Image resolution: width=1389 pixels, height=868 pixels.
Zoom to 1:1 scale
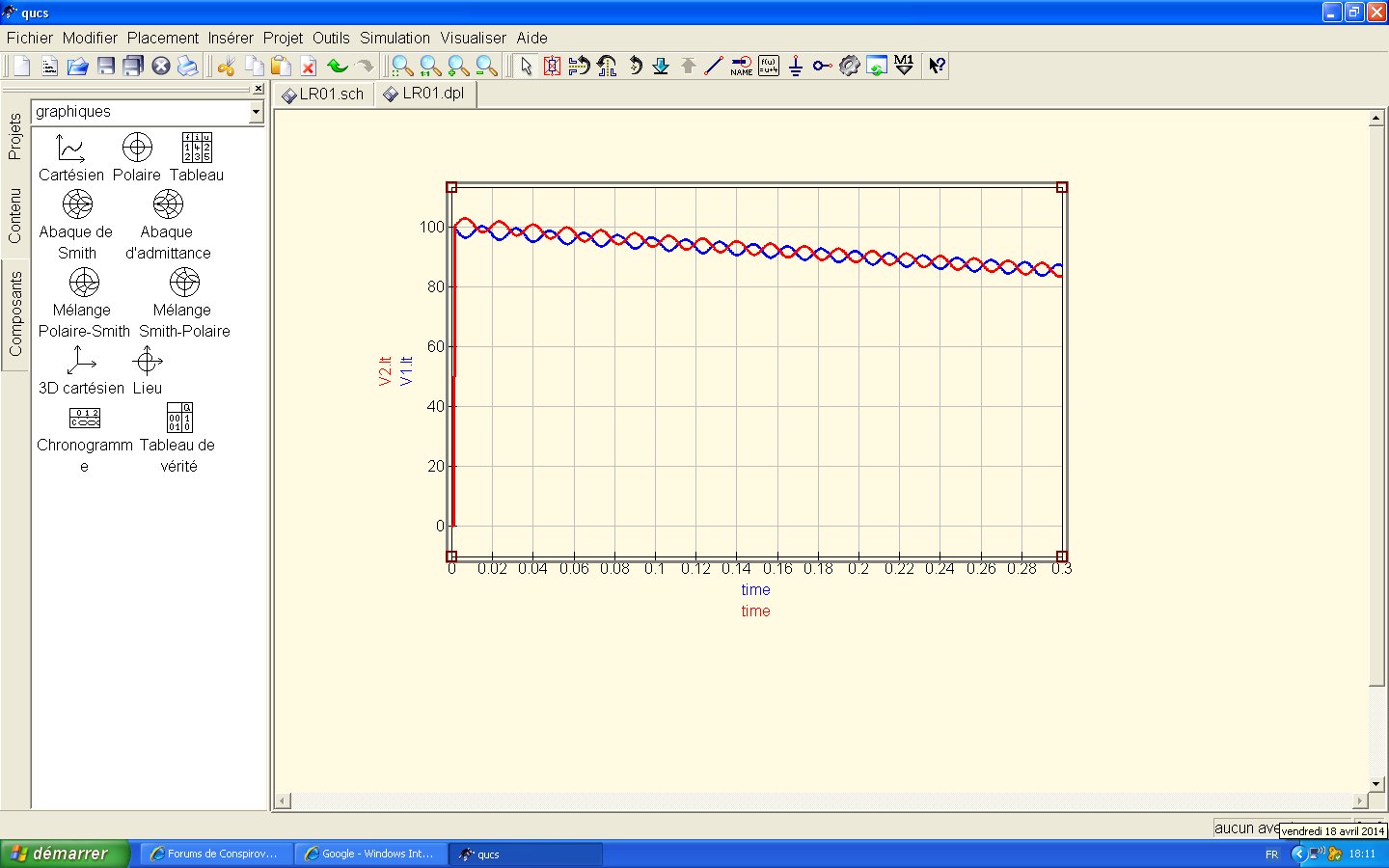tap(430, 66)
